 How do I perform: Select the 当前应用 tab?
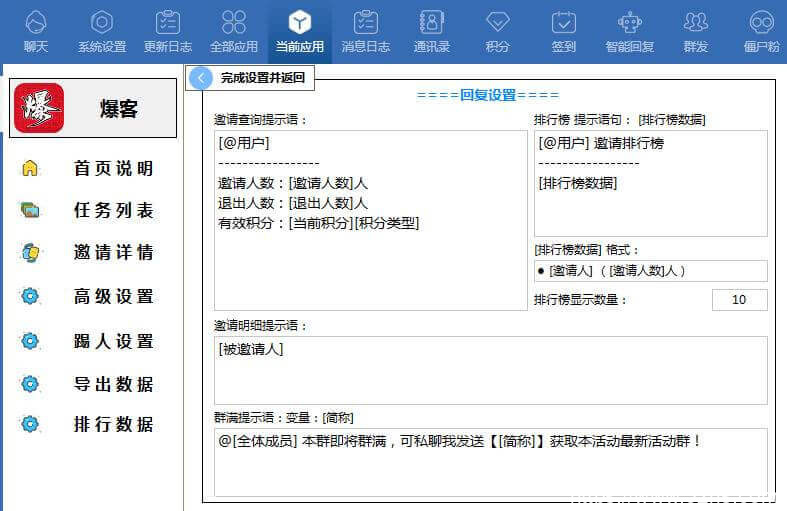tap(299, 31)
